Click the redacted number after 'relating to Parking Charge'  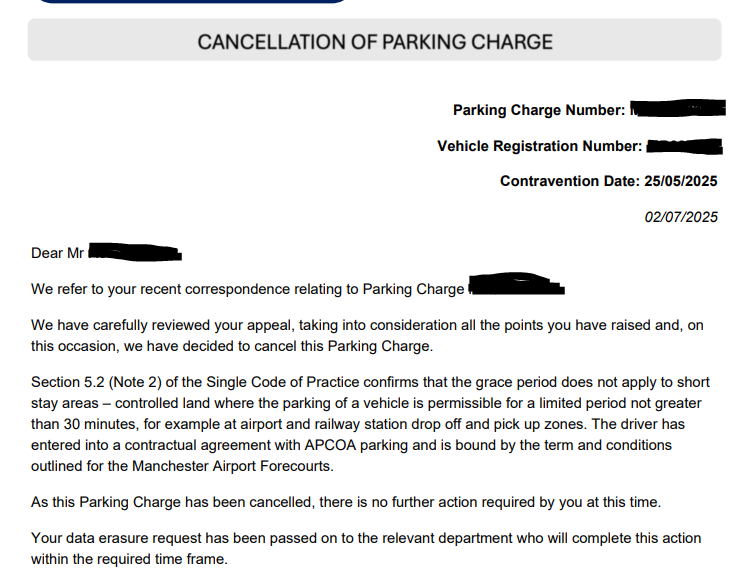(x=517, y=284)
